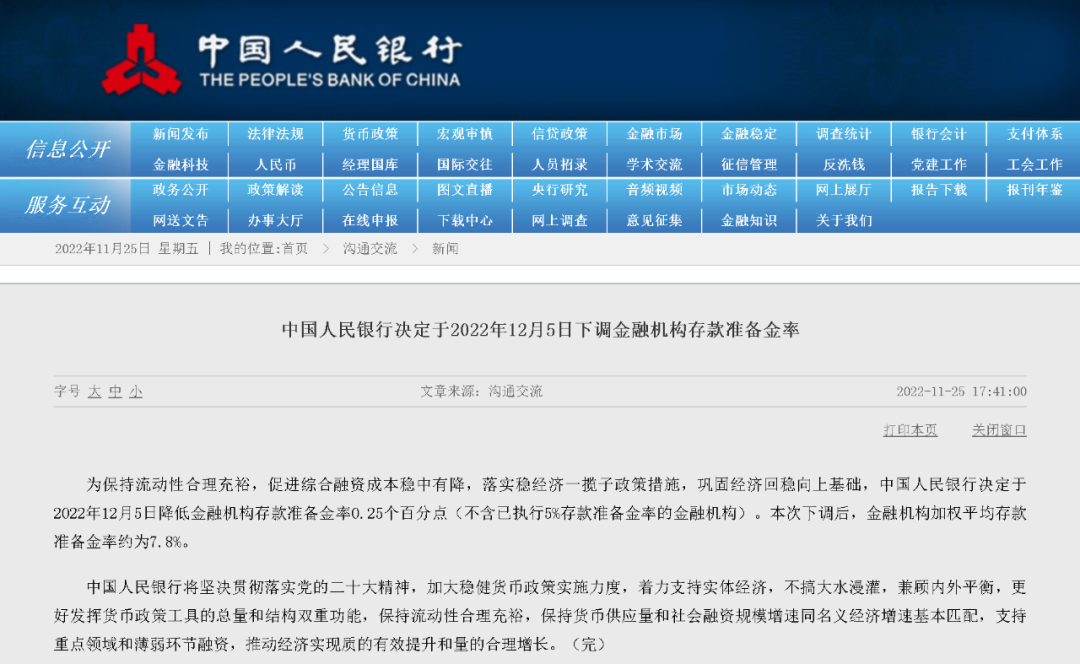Open 市场动态 link
The height and width of the screenshot is (664, 1080).
749,189
